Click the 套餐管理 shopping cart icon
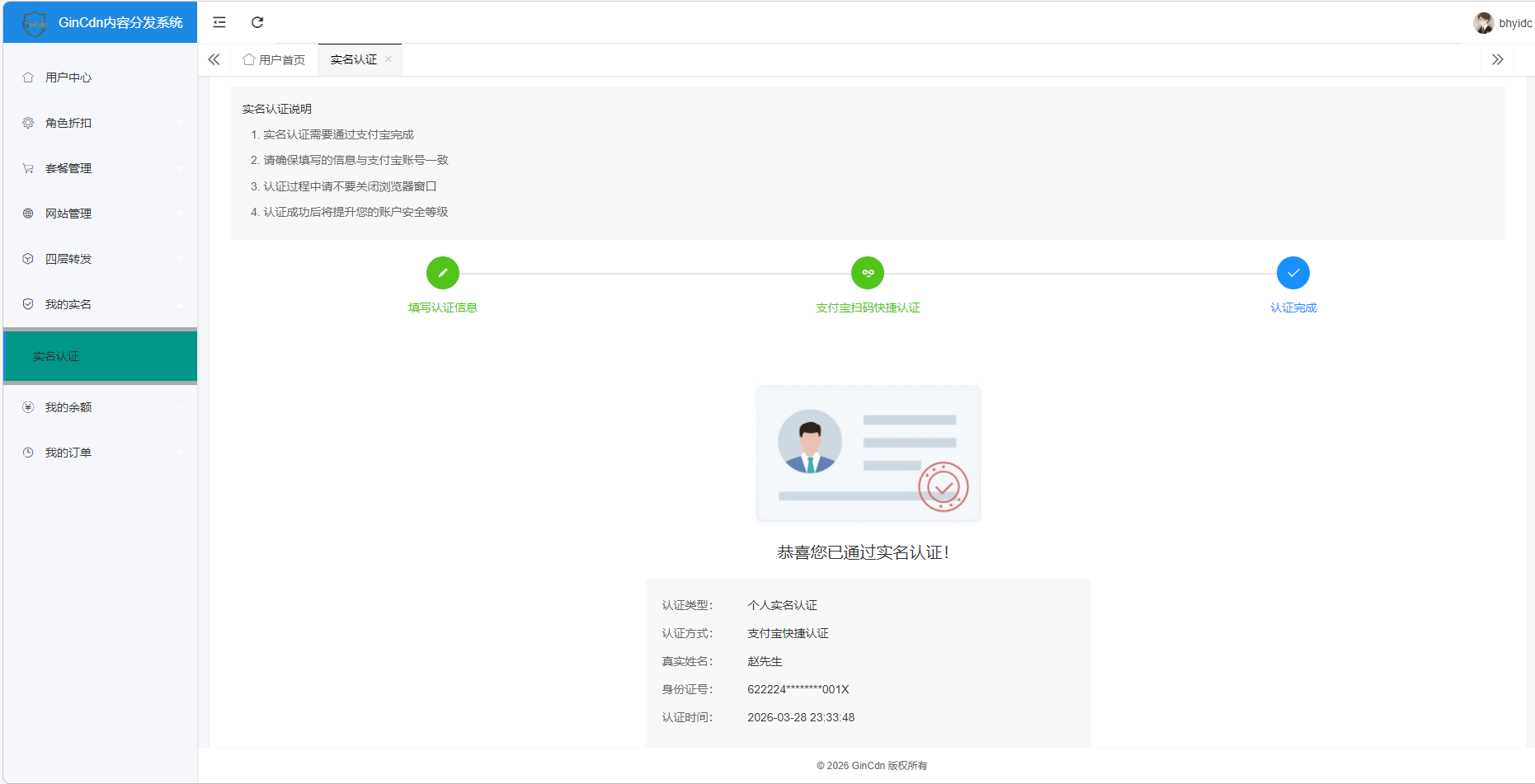Viewport: 1535px width, 784px height. point(28,167)
